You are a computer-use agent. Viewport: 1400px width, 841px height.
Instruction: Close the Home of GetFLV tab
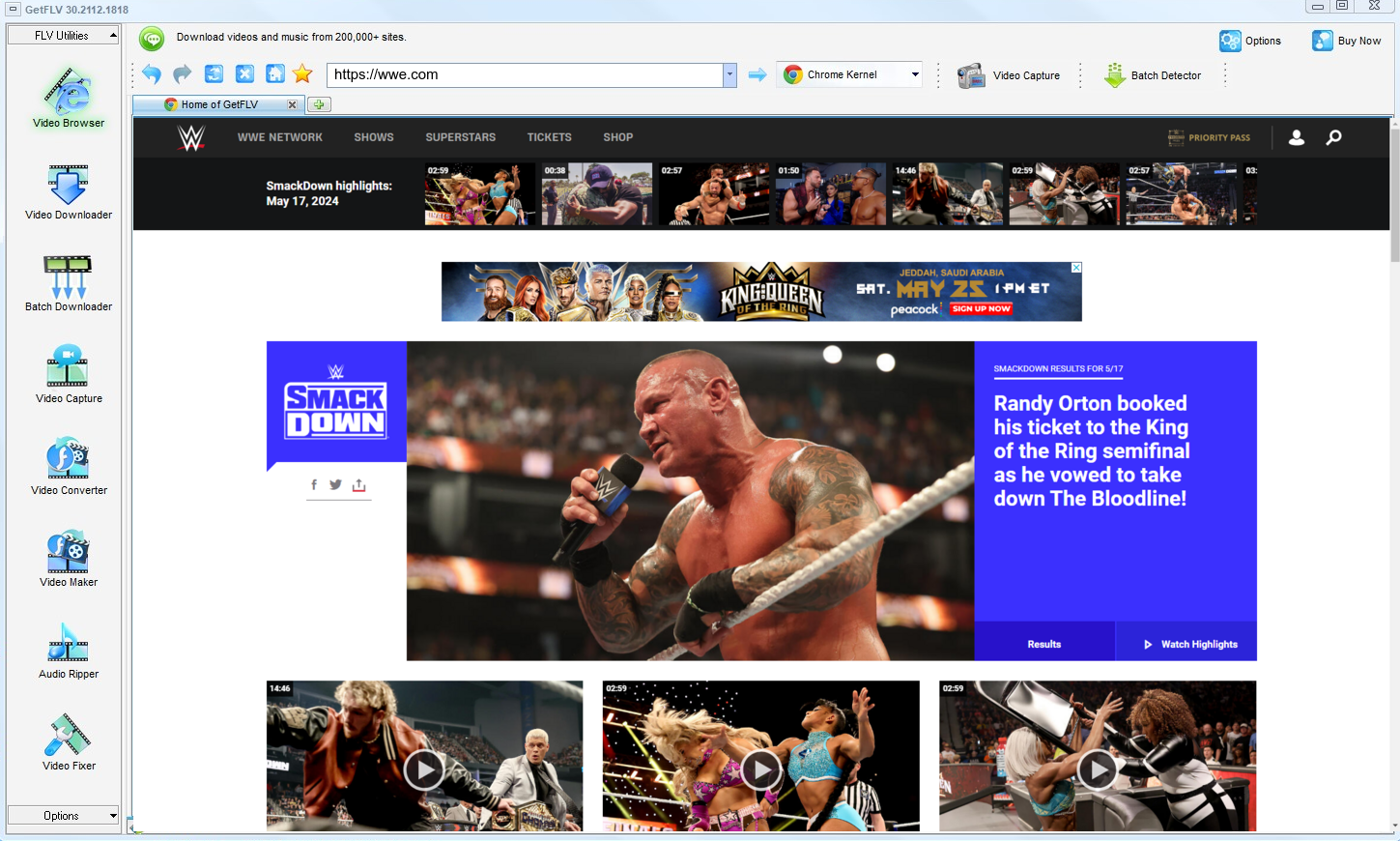(292, 104)
